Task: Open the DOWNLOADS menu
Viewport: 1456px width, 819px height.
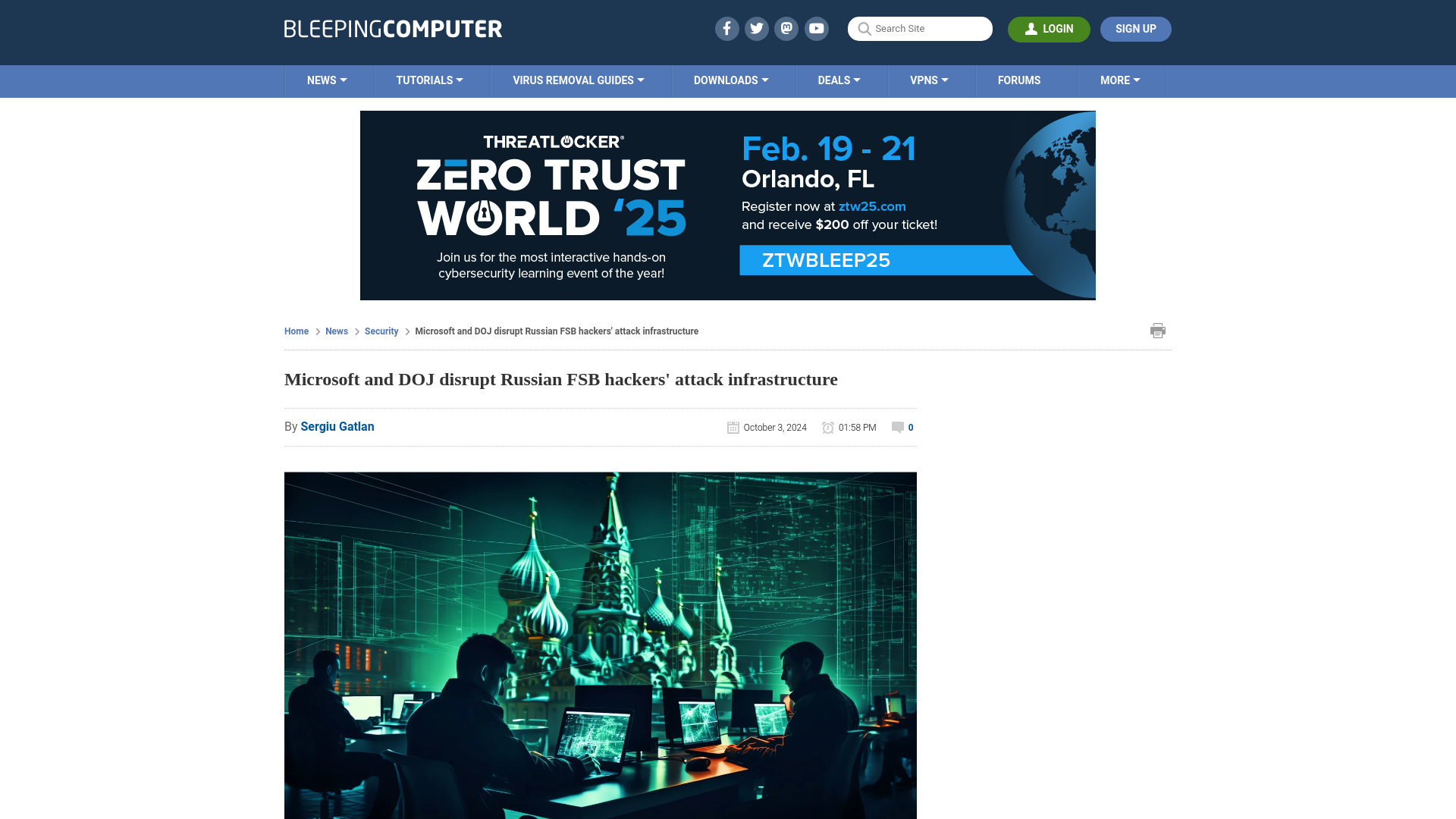Action: click(731, 81)
